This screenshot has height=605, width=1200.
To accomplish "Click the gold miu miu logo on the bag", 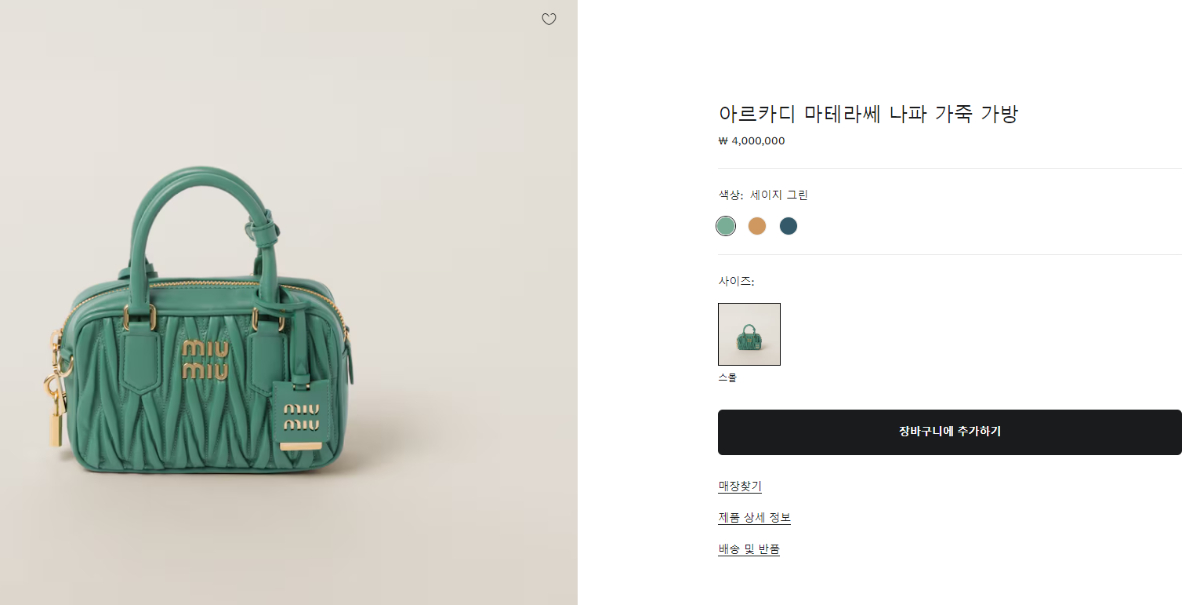I will click(206, 360).
